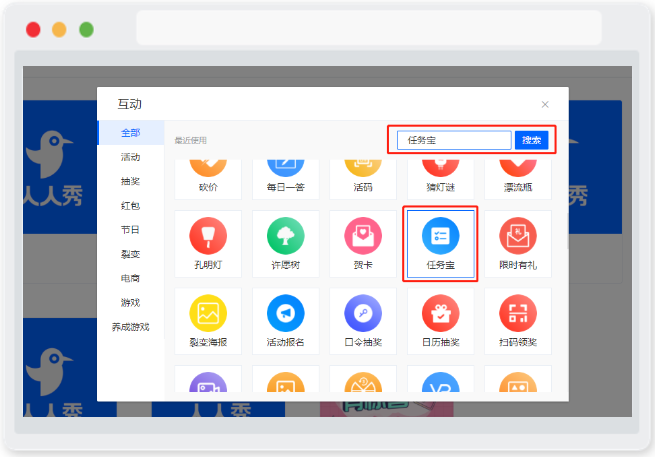The image size is (655, 457).
Task: Choose the 漂流瓶 icon
Action: (x=518, y=168)
